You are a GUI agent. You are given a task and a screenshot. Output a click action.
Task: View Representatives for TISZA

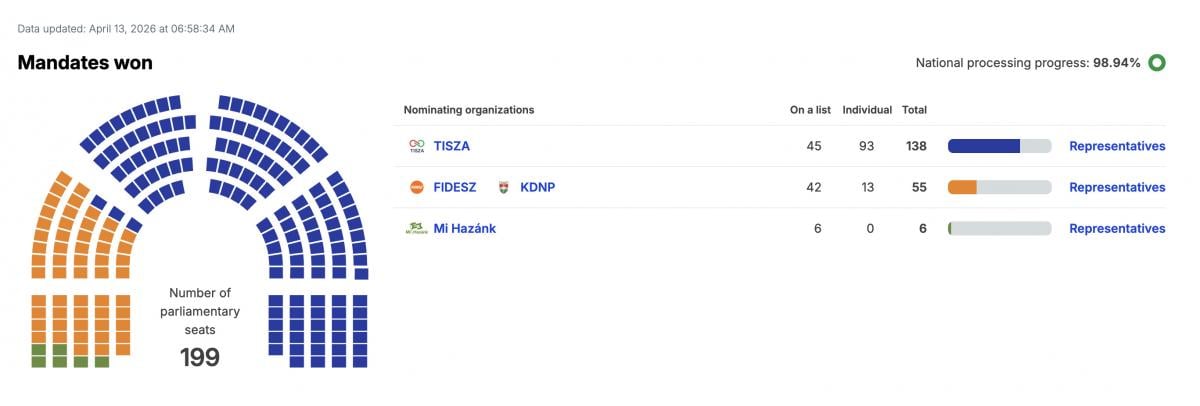pos(1117,146)
